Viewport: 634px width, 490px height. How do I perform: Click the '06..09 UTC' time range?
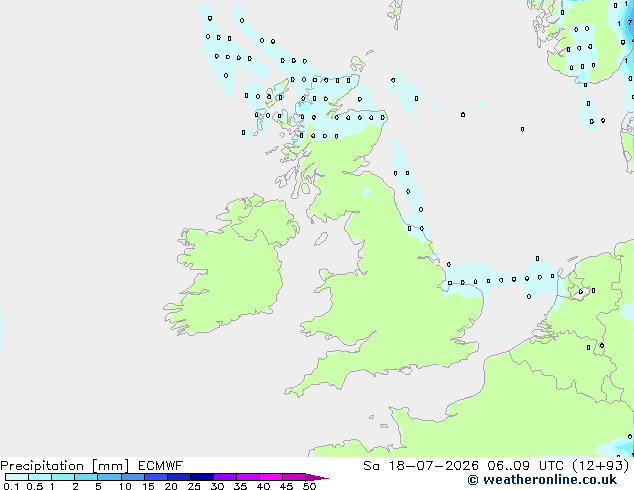[x=525, y=466]
